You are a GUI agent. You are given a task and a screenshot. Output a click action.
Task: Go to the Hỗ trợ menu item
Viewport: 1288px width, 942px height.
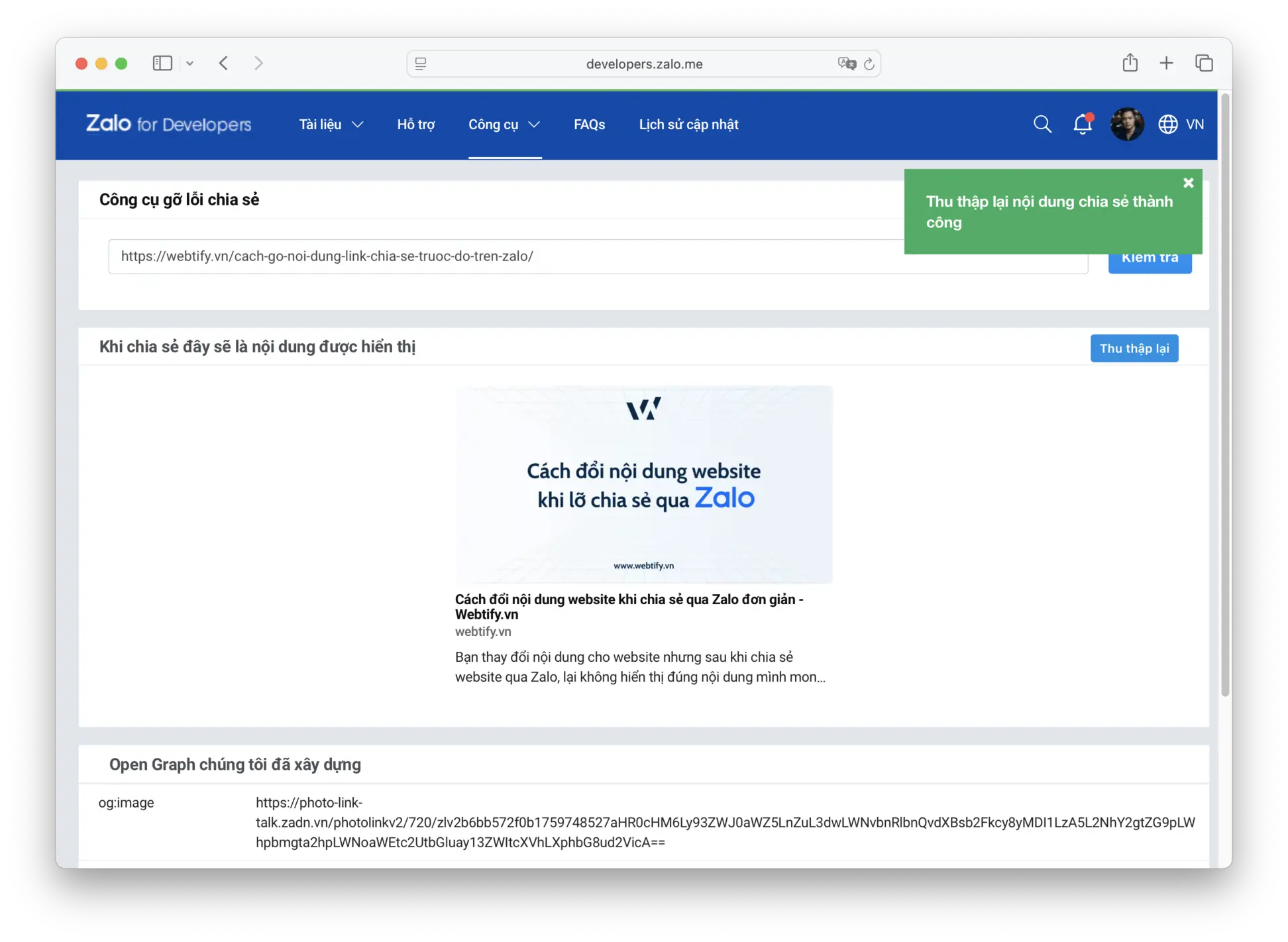415,125
